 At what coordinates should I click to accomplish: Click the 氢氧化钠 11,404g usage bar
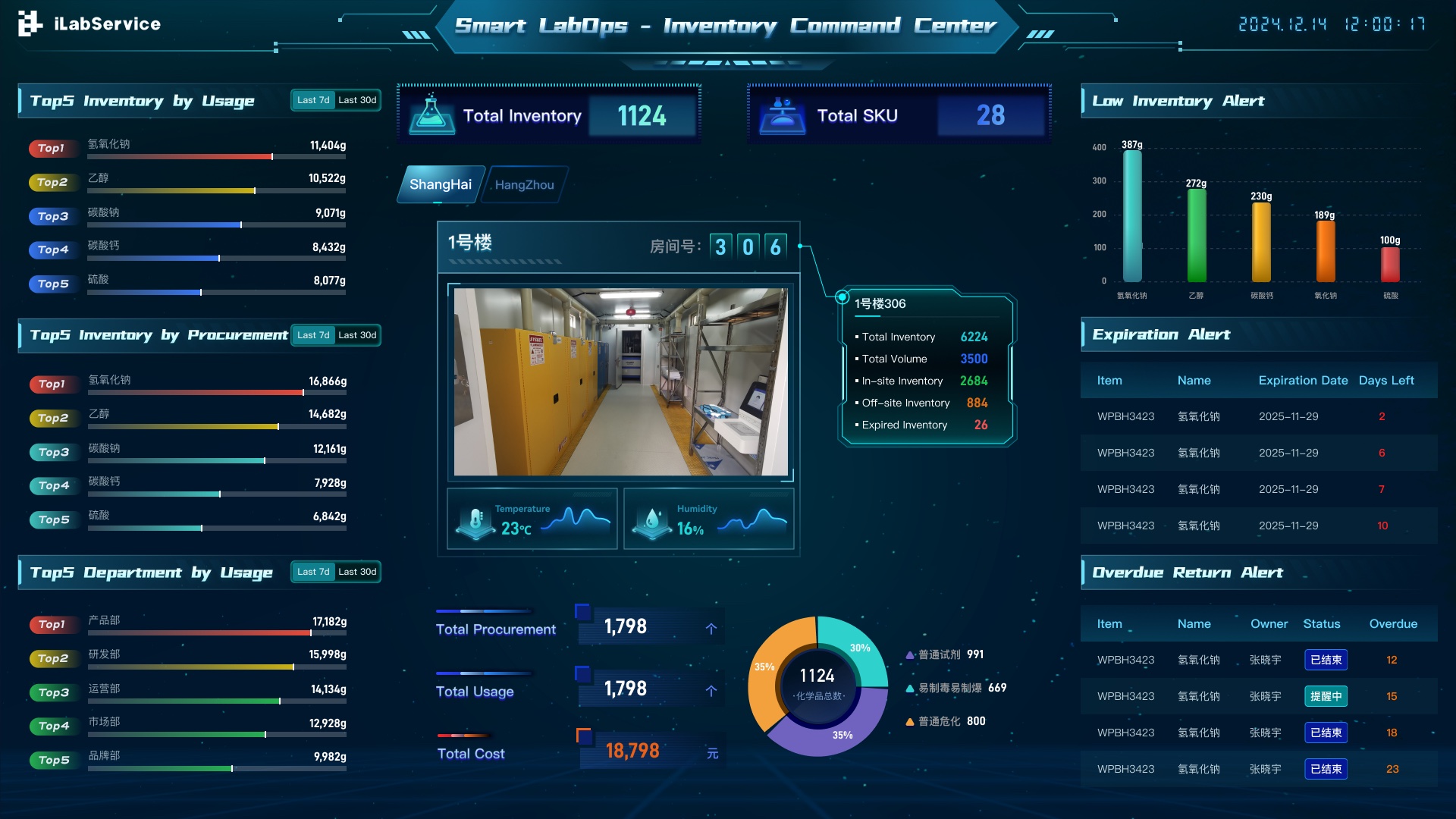[216, 157]
